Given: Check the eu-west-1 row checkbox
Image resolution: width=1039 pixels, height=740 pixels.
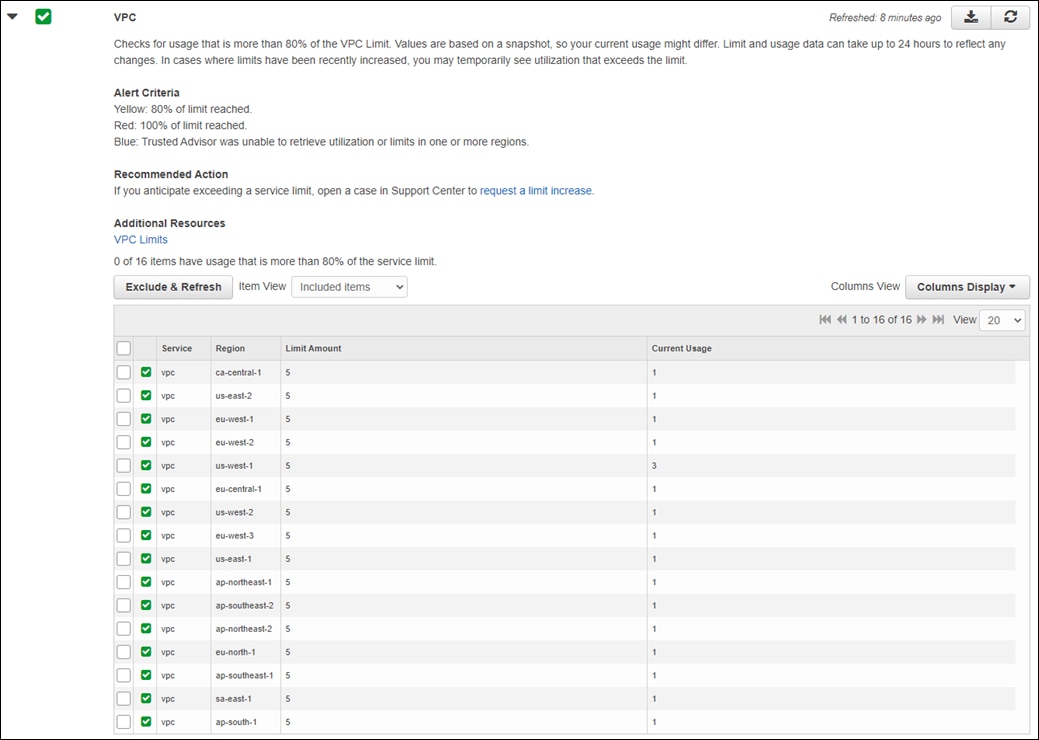Looking at the screenshot, I should (x=124, y=419).
